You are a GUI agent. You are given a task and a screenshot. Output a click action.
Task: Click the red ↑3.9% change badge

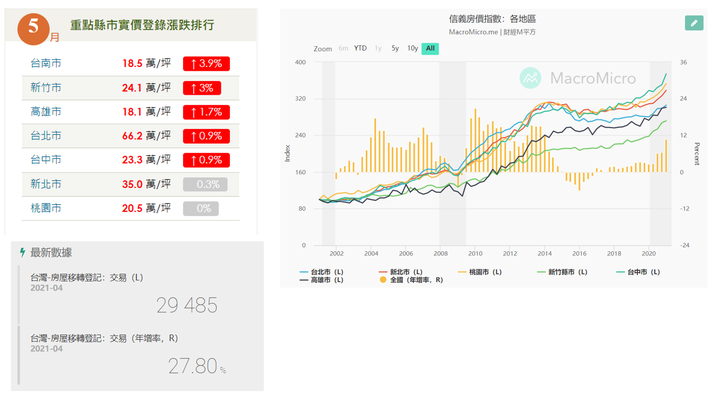[206, 63]
